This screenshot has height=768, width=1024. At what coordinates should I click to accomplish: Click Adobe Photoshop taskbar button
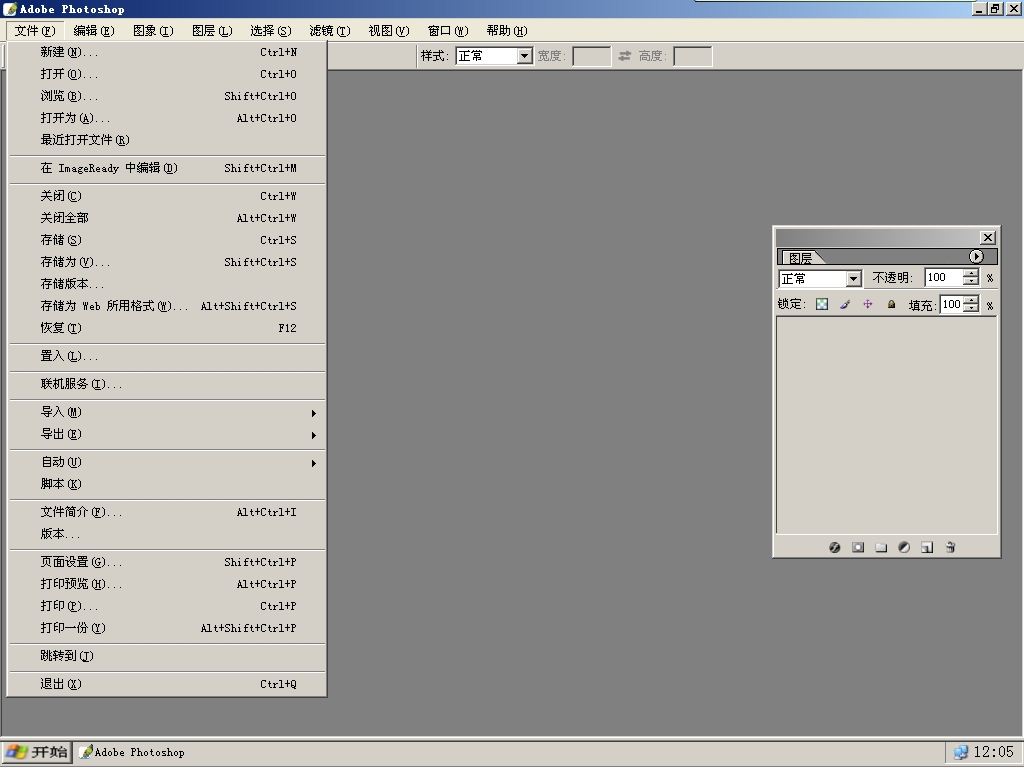[x=133, y=752]
